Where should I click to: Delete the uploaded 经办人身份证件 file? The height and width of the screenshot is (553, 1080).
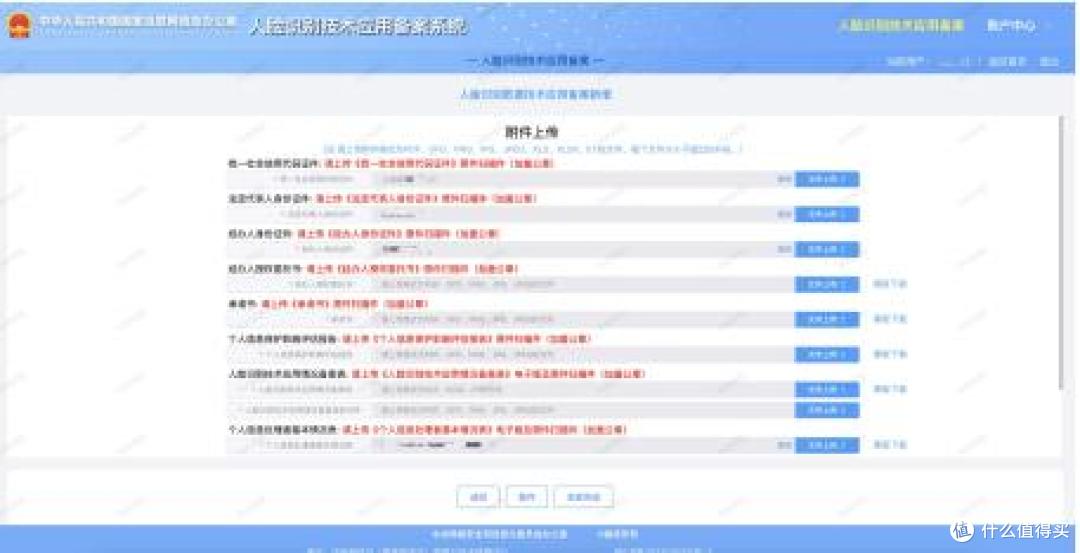(784, 249)
